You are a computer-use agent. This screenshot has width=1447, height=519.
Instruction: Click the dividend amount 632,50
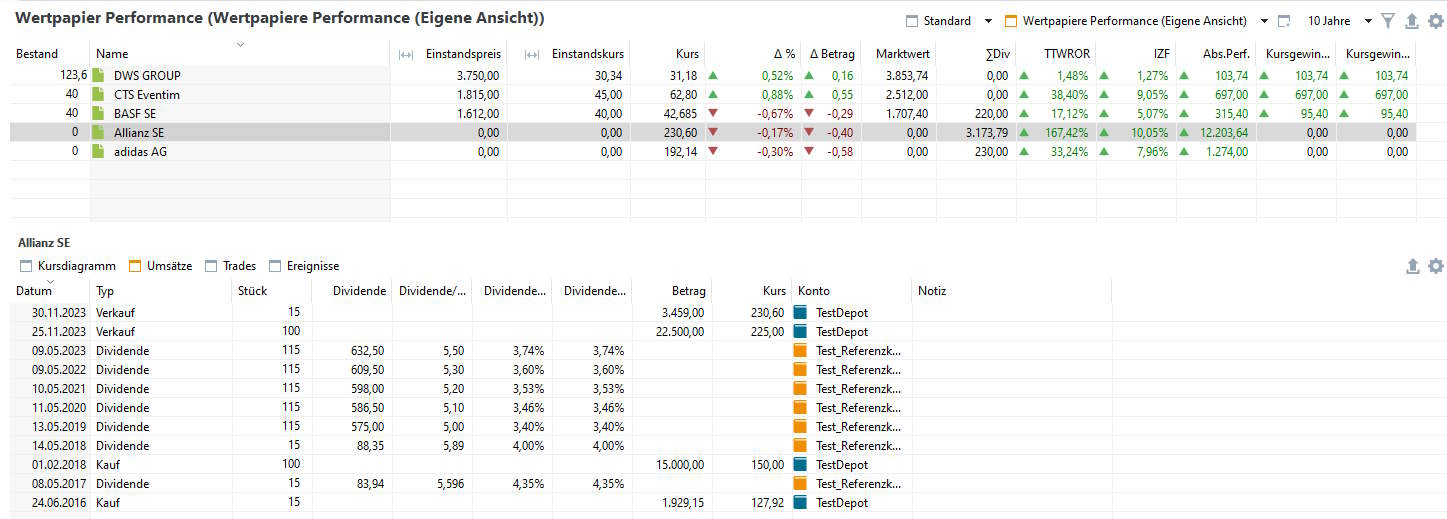pyautogui.click(x=367, y=350)
